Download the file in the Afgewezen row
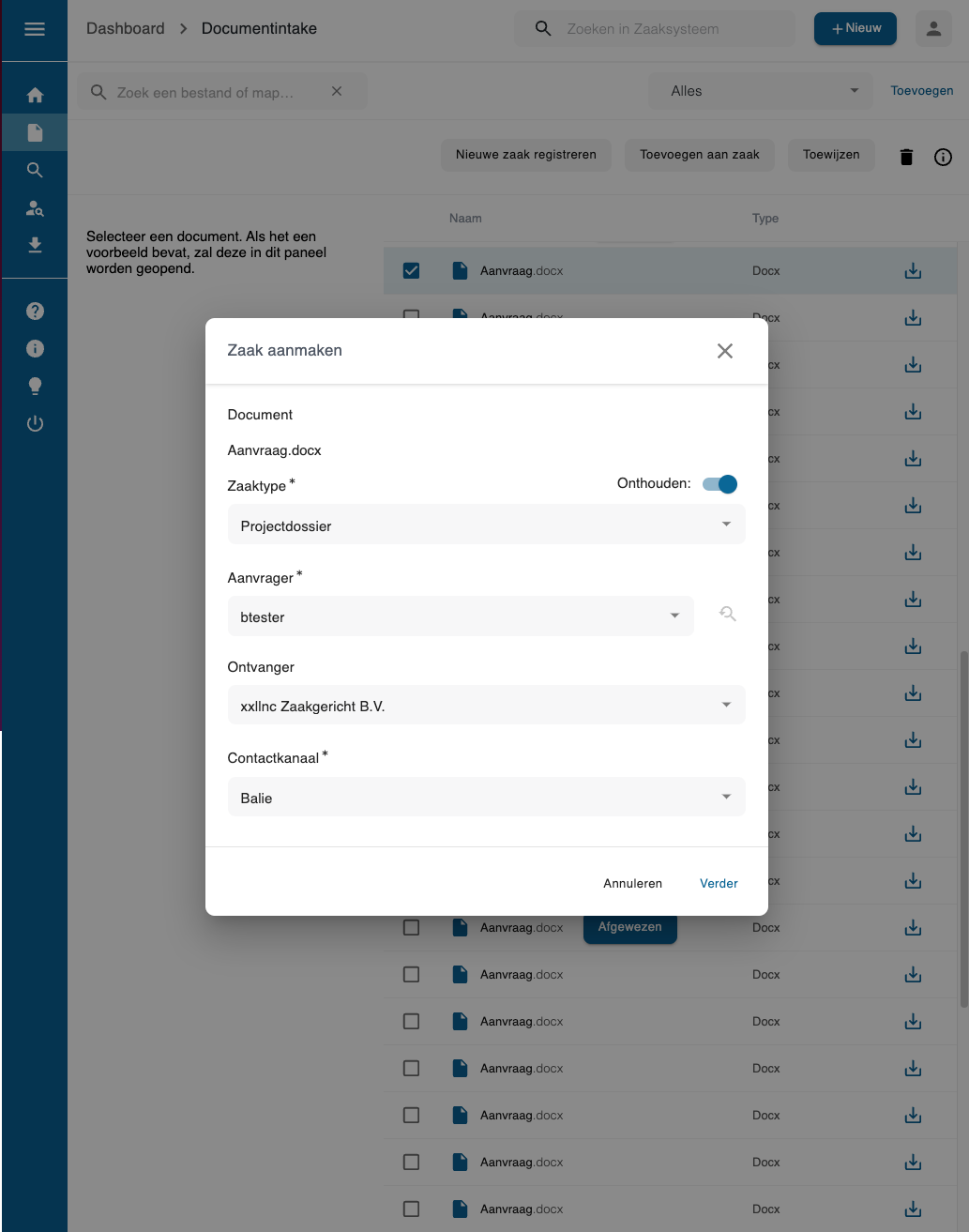Viewport: 969px width, 1232px height. tap(913, 928)
